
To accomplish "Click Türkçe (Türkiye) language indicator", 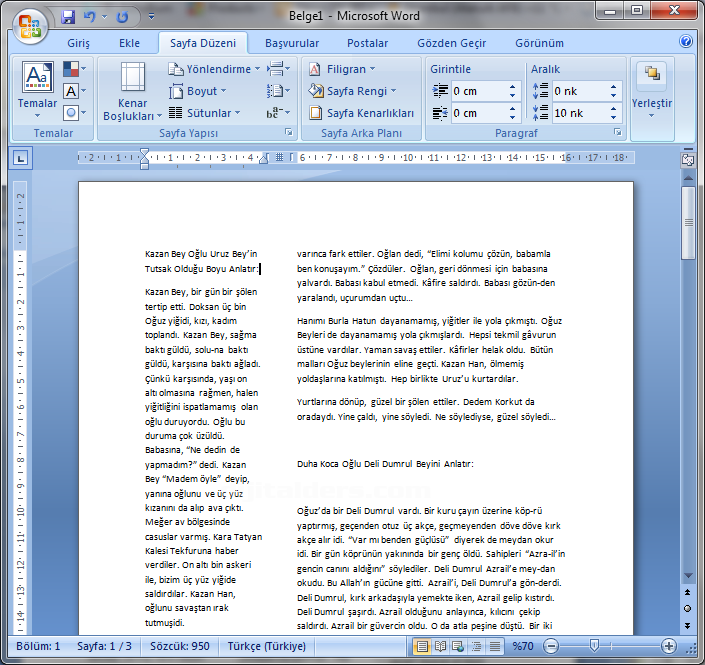I will point(266,646).
